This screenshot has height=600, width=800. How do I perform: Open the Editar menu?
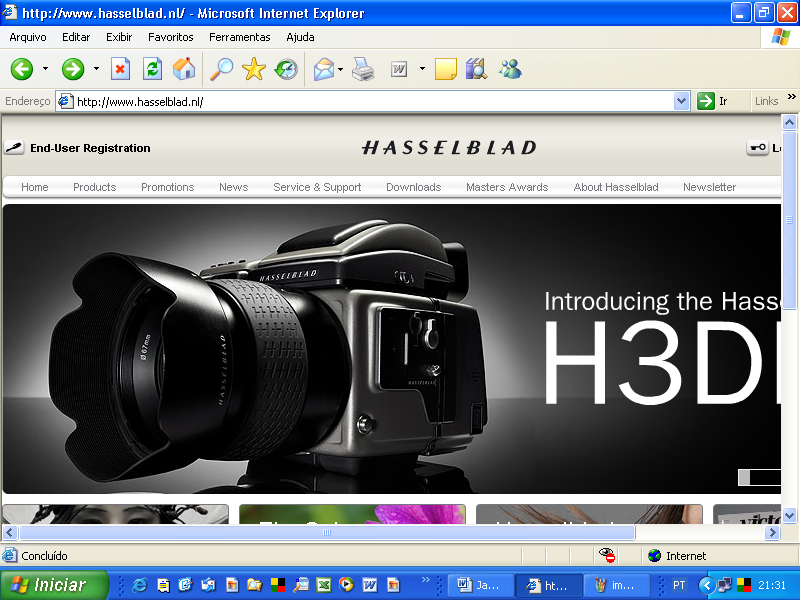point(76,37)
